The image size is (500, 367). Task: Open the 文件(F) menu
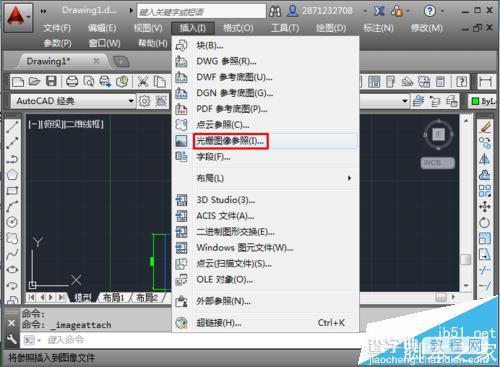(x=57, y=28)
